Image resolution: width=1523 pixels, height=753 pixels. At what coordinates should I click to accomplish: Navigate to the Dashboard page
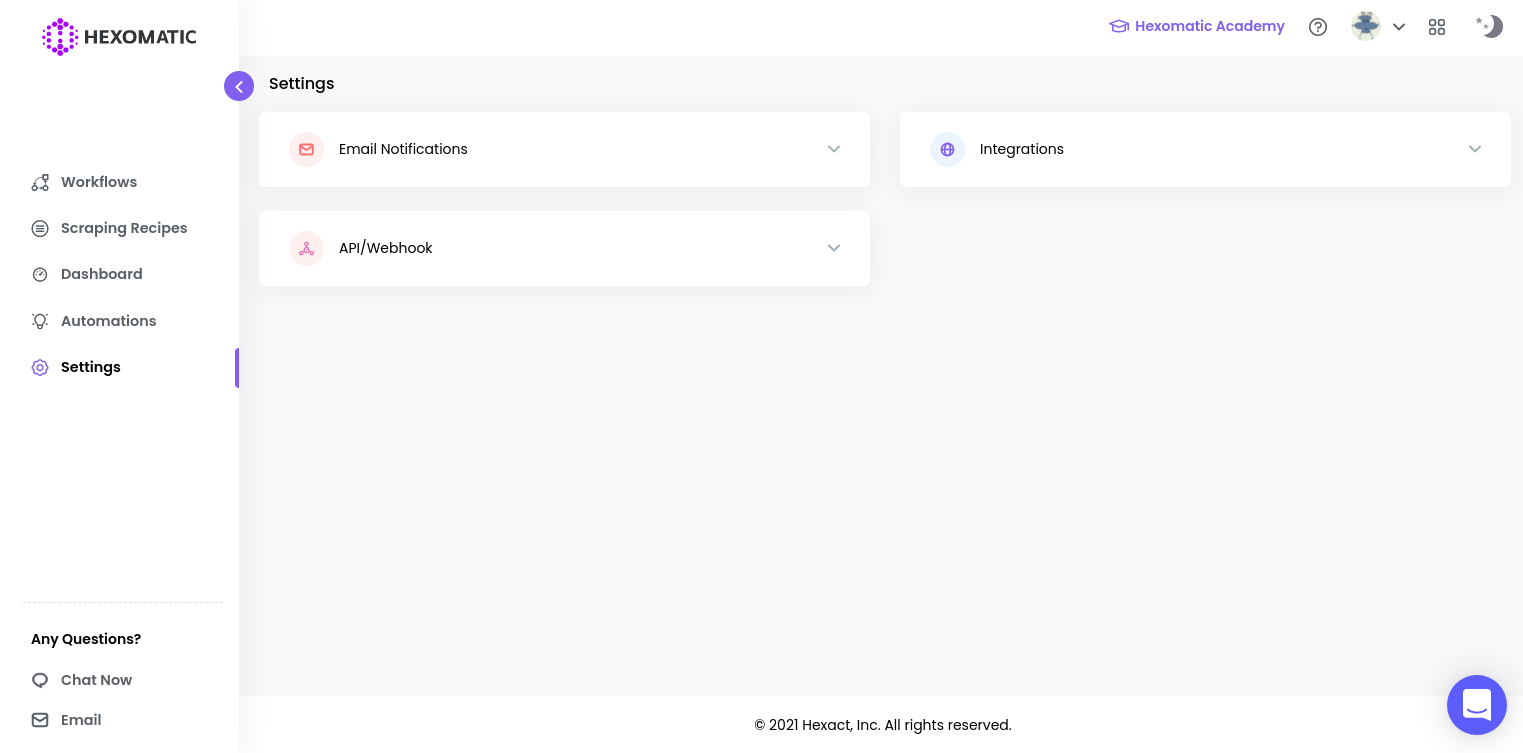(101, 274)
